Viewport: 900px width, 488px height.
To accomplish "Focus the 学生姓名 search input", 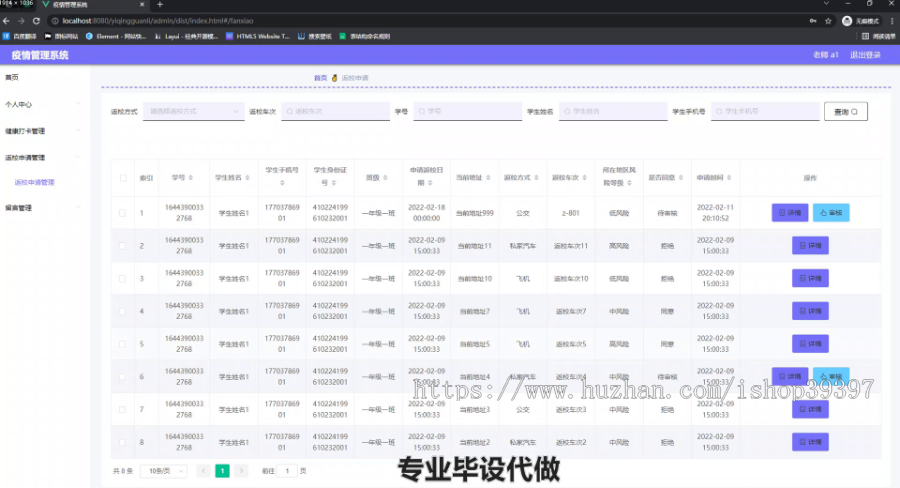I will coord(613,111).
